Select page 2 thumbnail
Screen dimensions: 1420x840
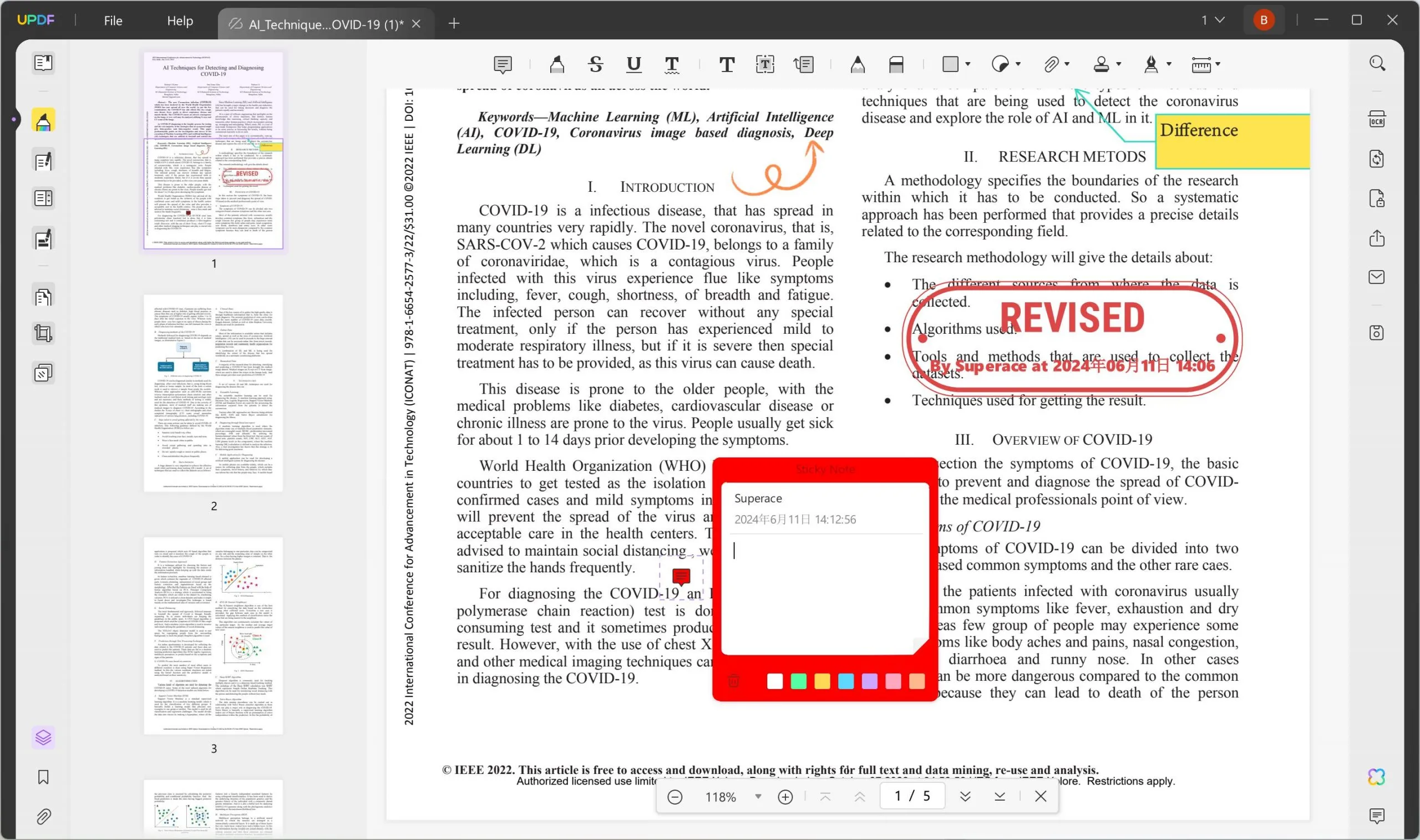point(213,393)
